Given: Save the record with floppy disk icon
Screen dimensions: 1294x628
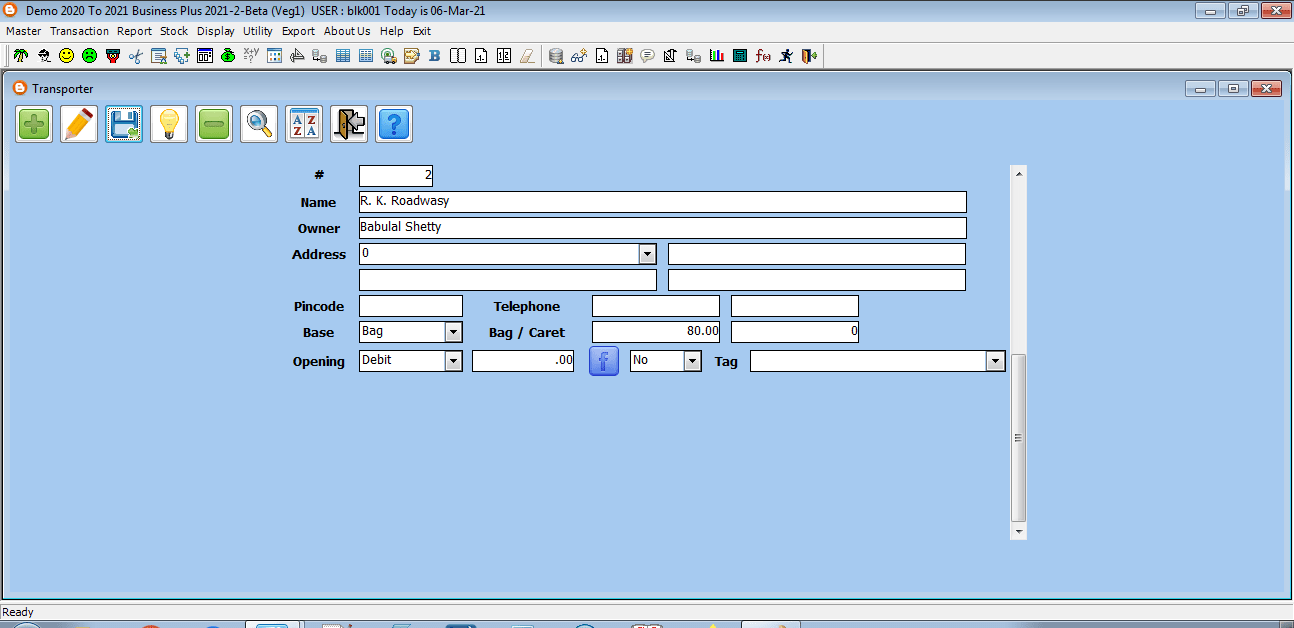Looking at the screenshot, I should point(124,125).
